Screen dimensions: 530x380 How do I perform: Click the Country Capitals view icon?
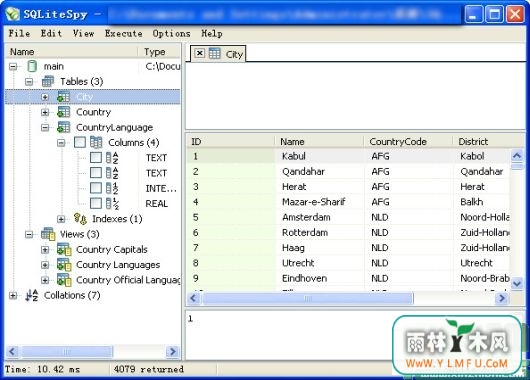click(x=64, y=250)
